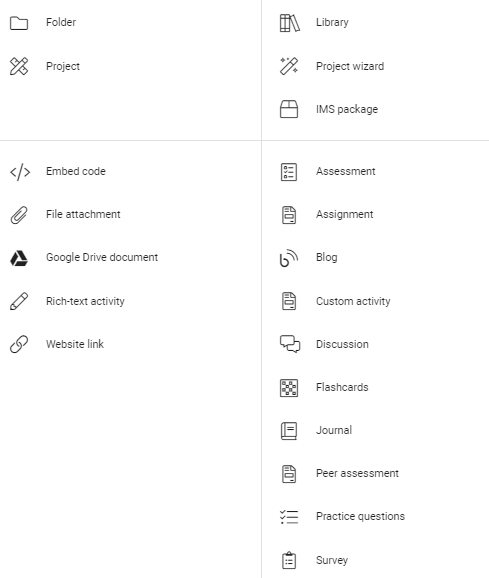Click the Blog feed icon
Screen dimensions: 489x578
[289, 258]
